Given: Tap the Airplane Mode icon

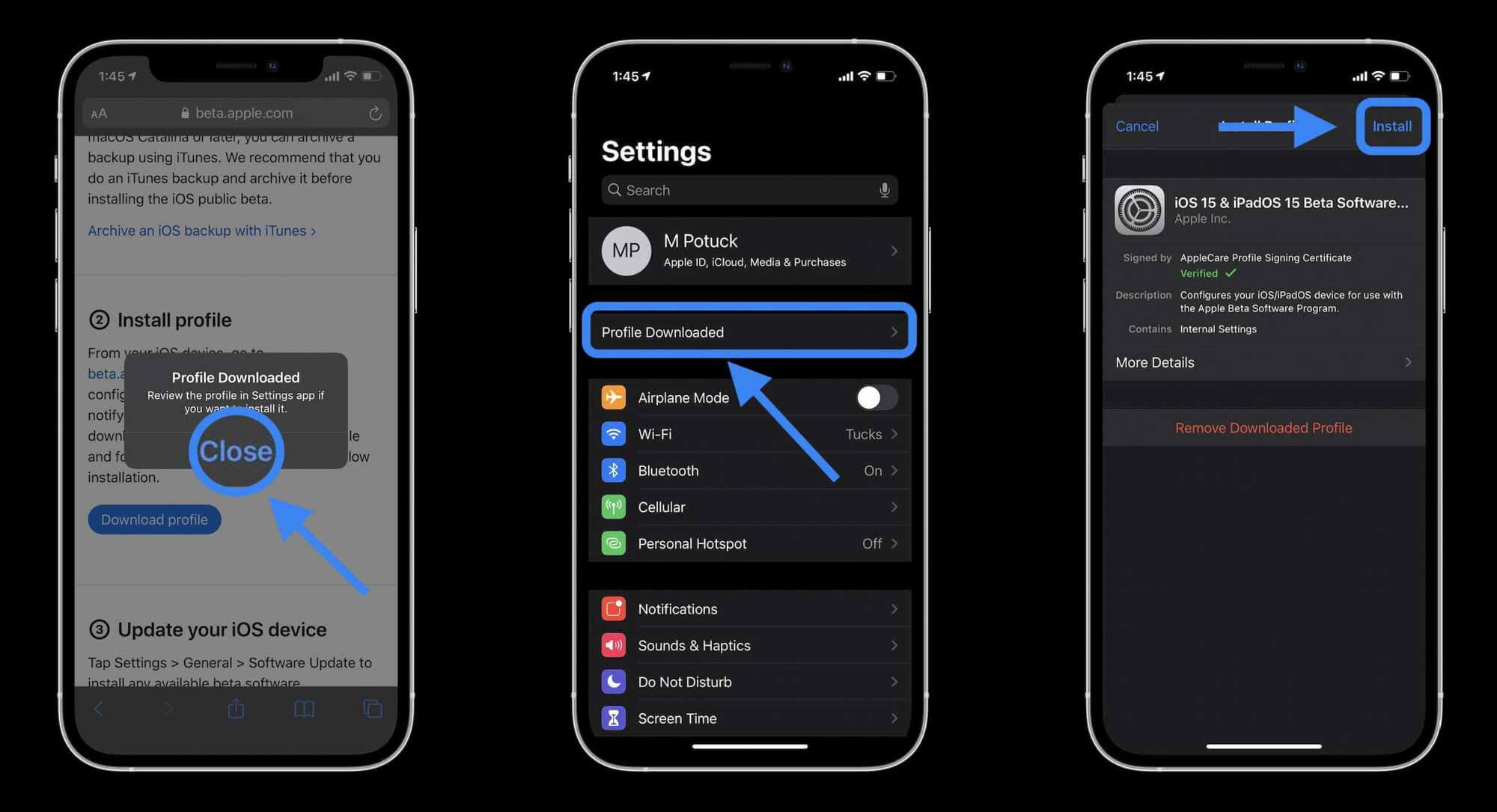Looking at the screenshot, I should point(613,397).
